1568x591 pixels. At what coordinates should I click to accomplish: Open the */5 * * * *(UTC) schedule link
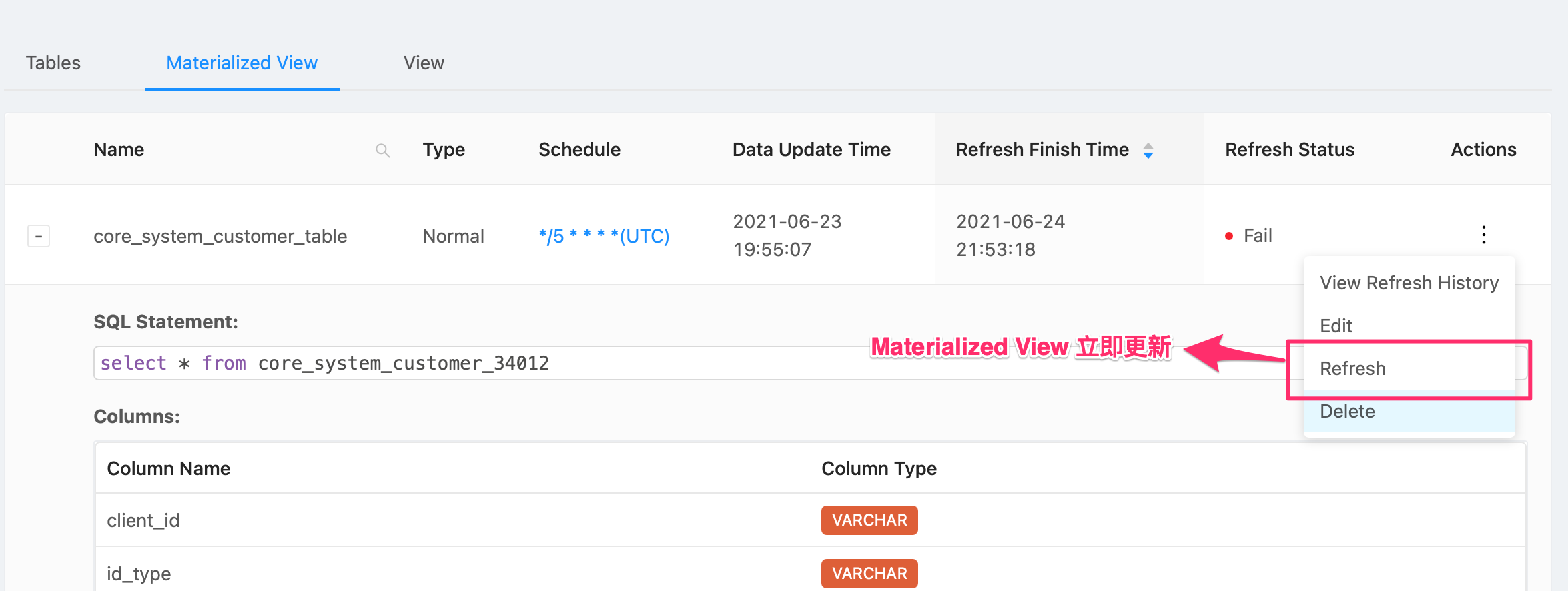(x=604, y=236)
